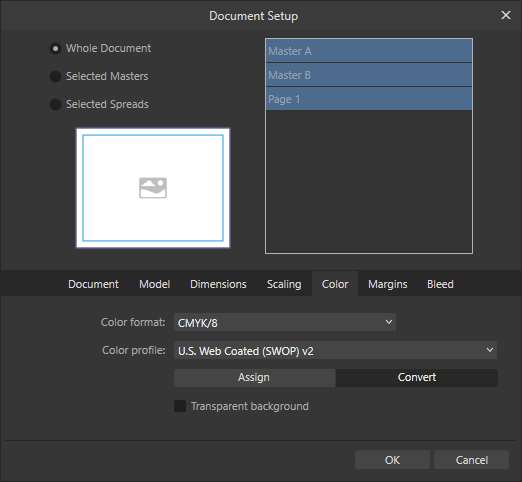The width and height of the screenshot is (522, 482).
Task: Expand the Color profile dropdown
Action: pos(335,350)
